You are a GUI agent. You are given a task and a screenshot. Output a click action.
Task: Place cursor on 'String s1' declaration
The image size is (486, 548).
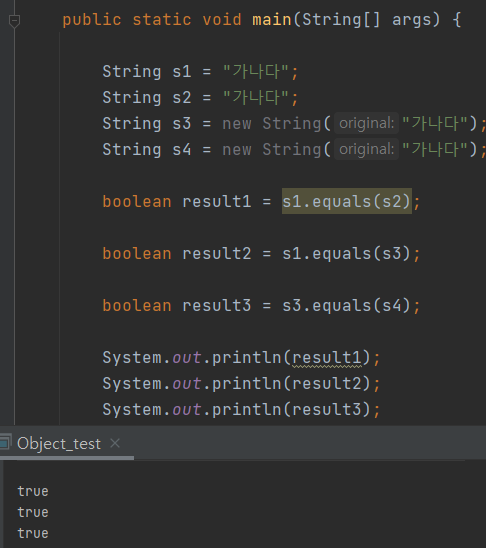(147, 72)
